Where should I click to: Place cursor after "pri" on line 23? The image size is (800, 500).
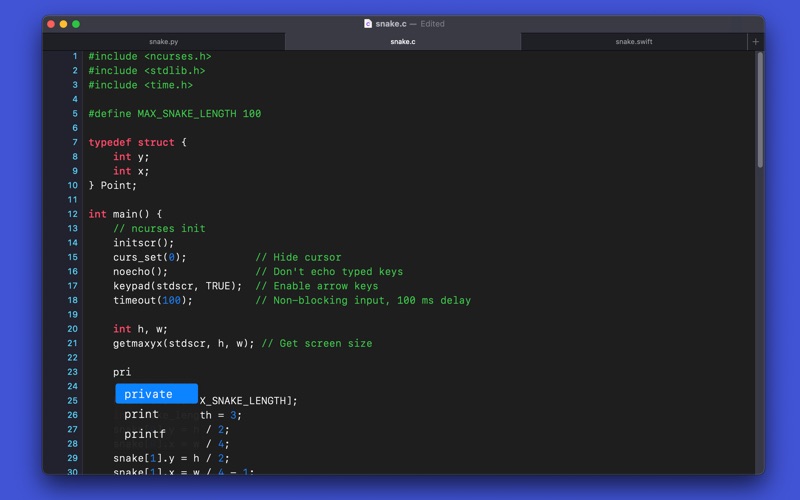point(132,372)
